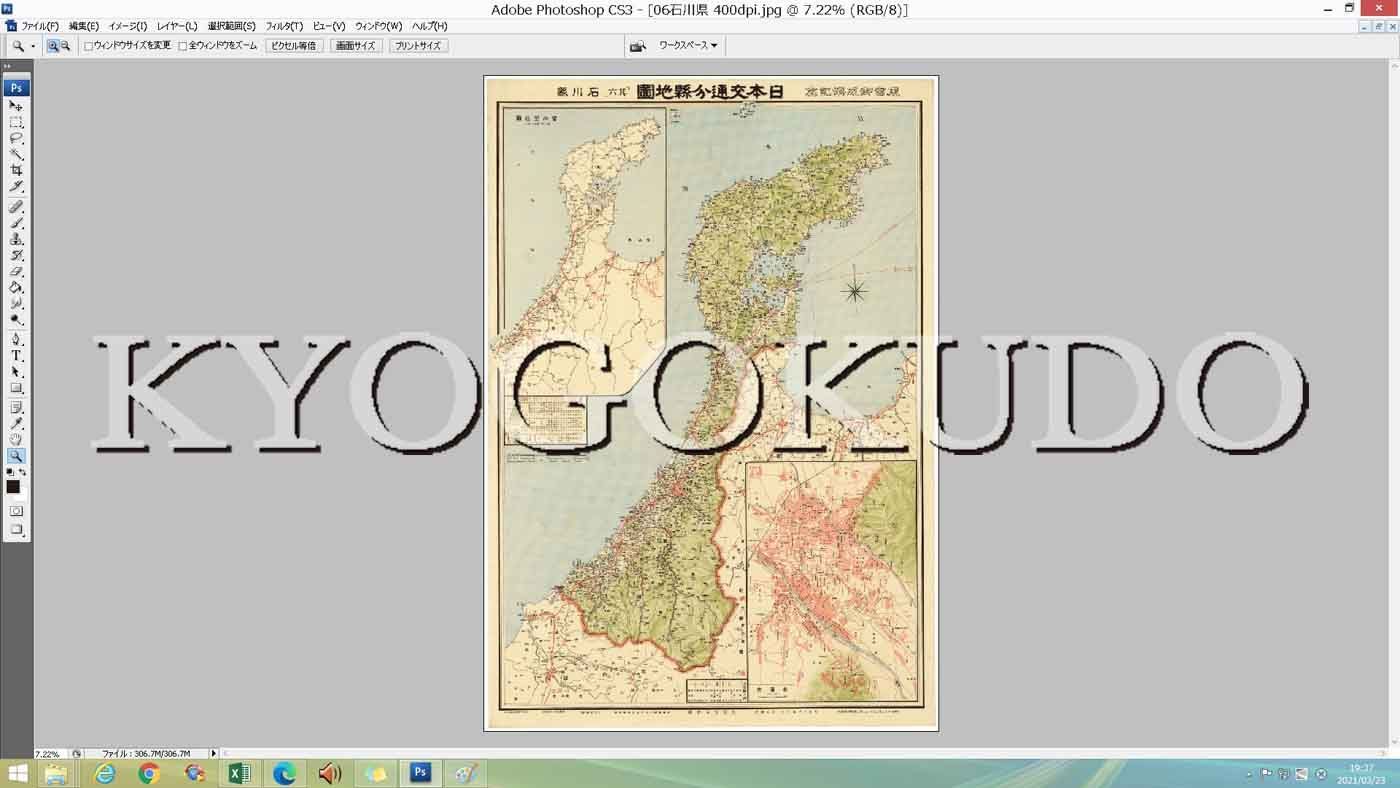Select the Lasso tool
The image size is (1400, 788).
tap(16, 138)
